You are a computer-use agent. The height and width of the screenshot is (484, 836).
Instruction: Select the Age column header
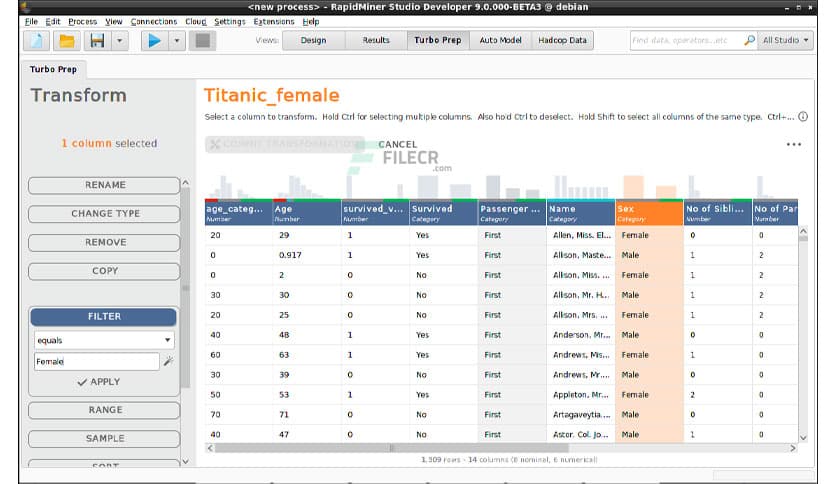tap(307, 213)
